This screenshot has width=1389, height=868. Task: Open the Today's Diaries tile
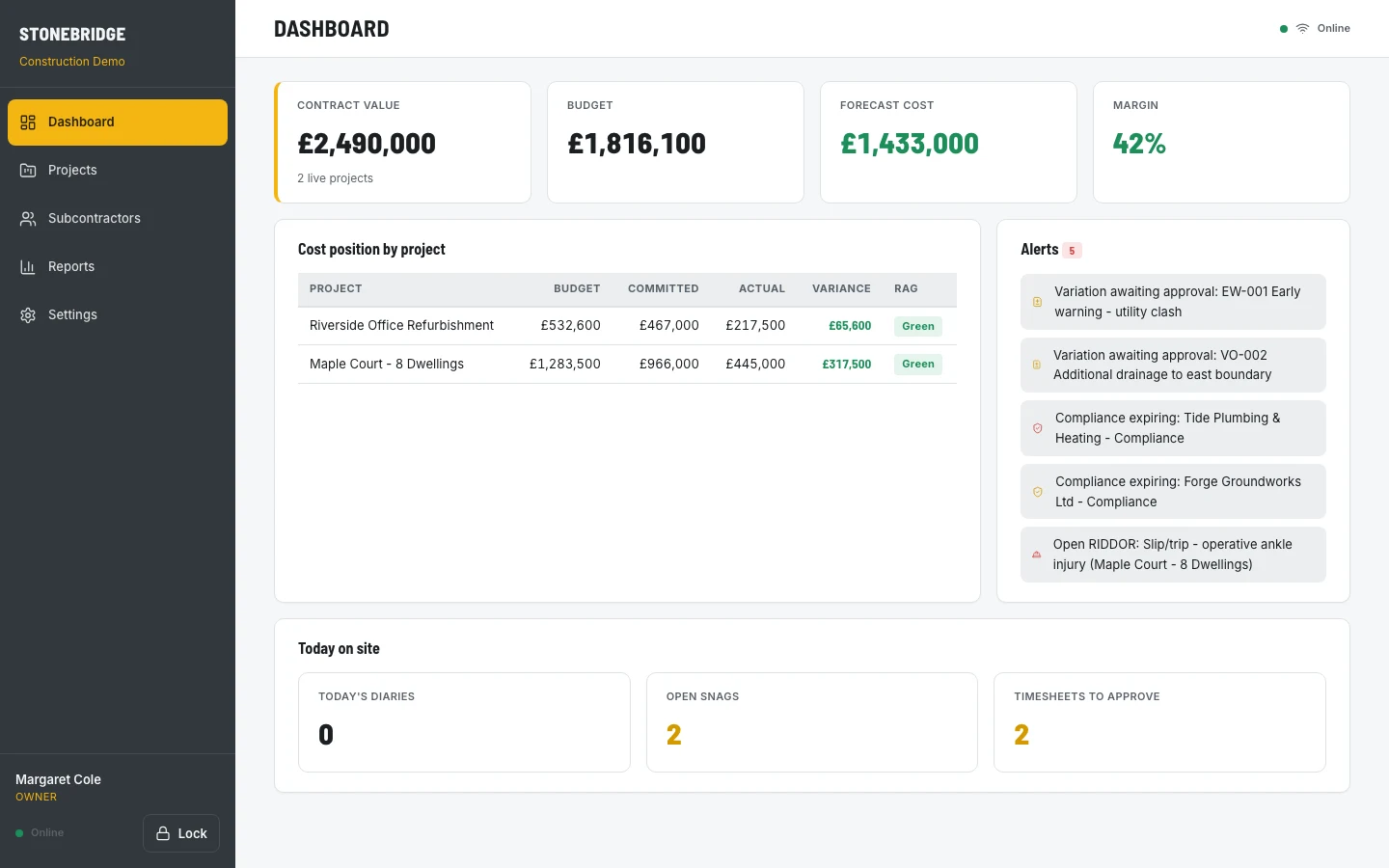[464, 722]
